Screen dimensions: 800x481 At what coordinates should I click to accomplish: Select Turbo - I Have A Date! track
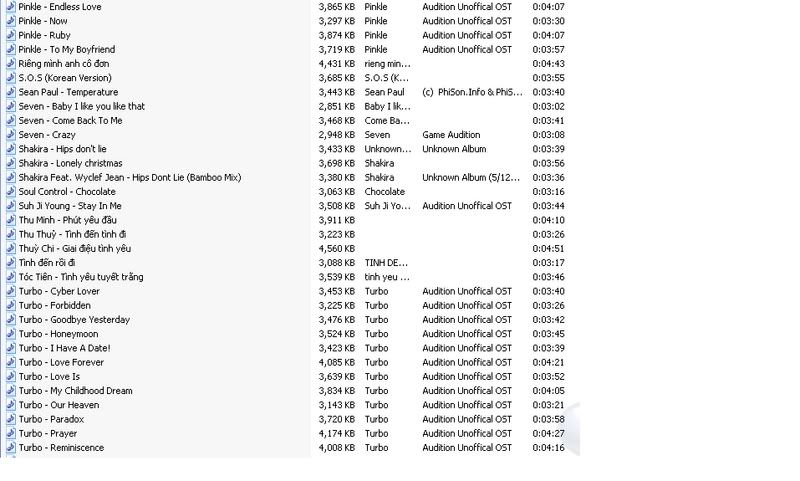coord(64,348)
